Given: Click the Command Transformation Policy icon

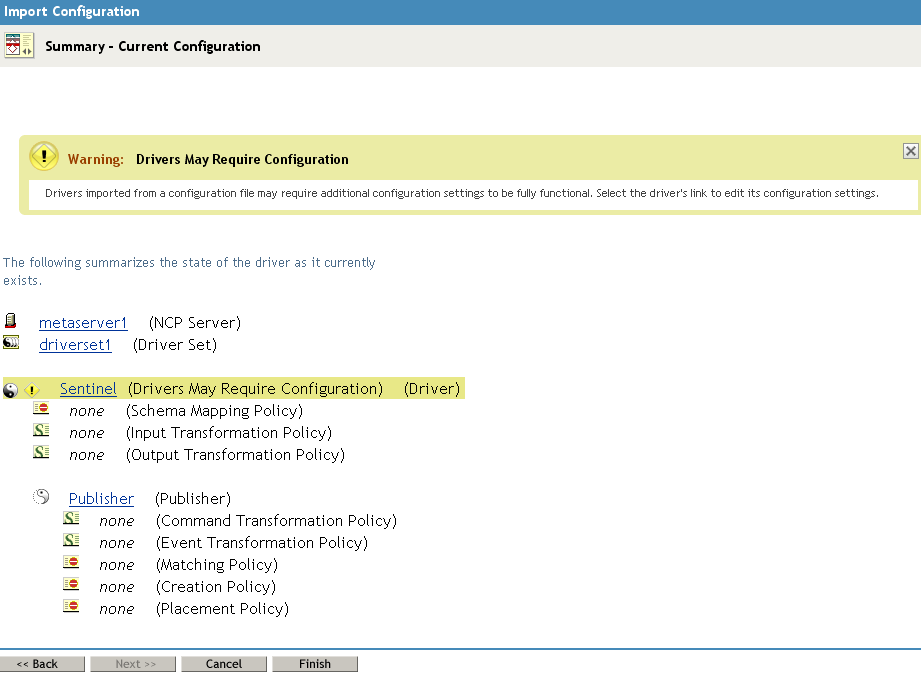Looking at the screenshot, I should pyautogui.click(x=71, y=518).
